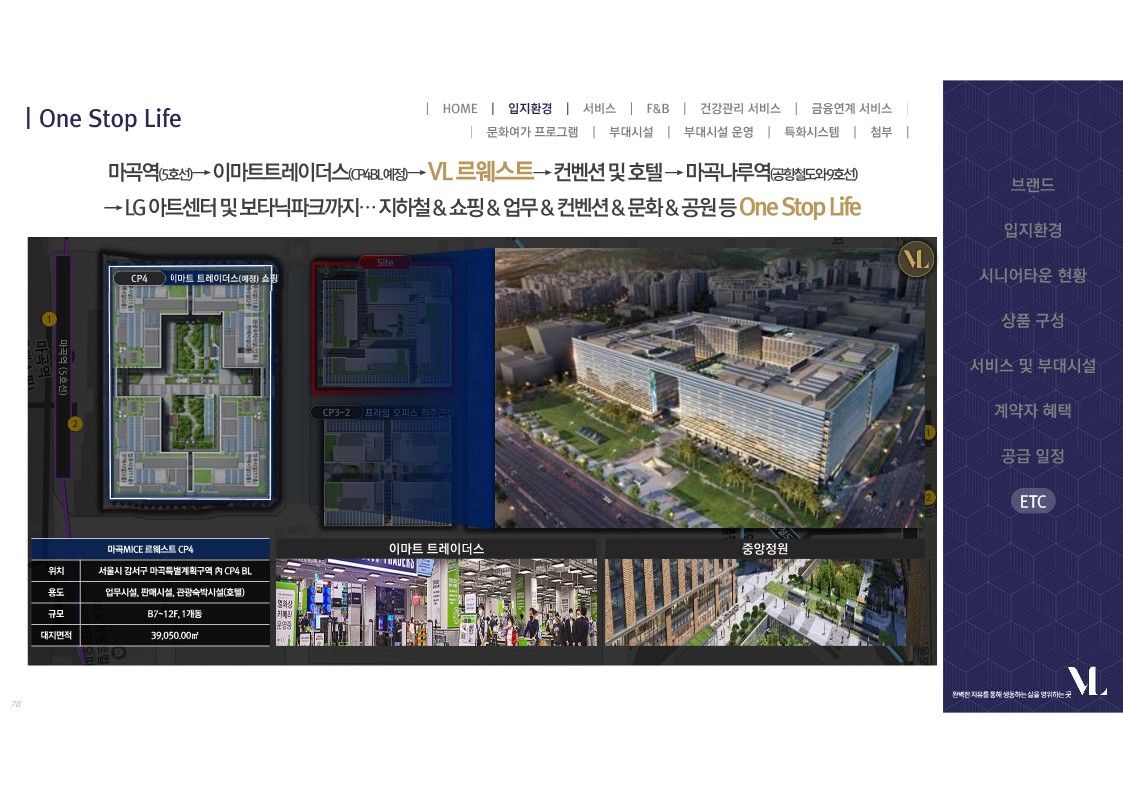Screen dimensions: 1123x794
Task: Click the 규모 row label in table
Action: [x=56, y=614]
